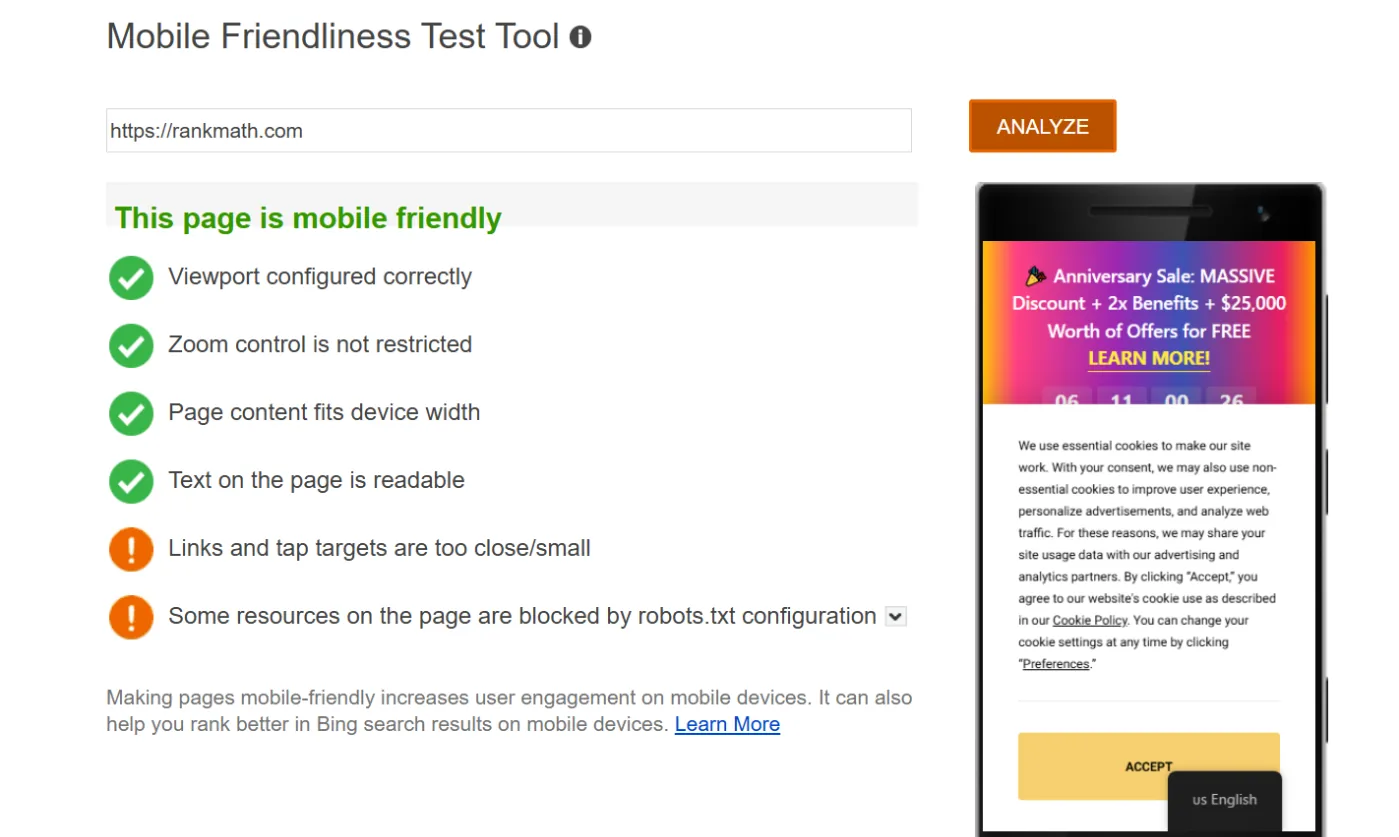Click the warning icon for links too close/small
Viewport: 1399px width, 837px height.
point(130,549)
